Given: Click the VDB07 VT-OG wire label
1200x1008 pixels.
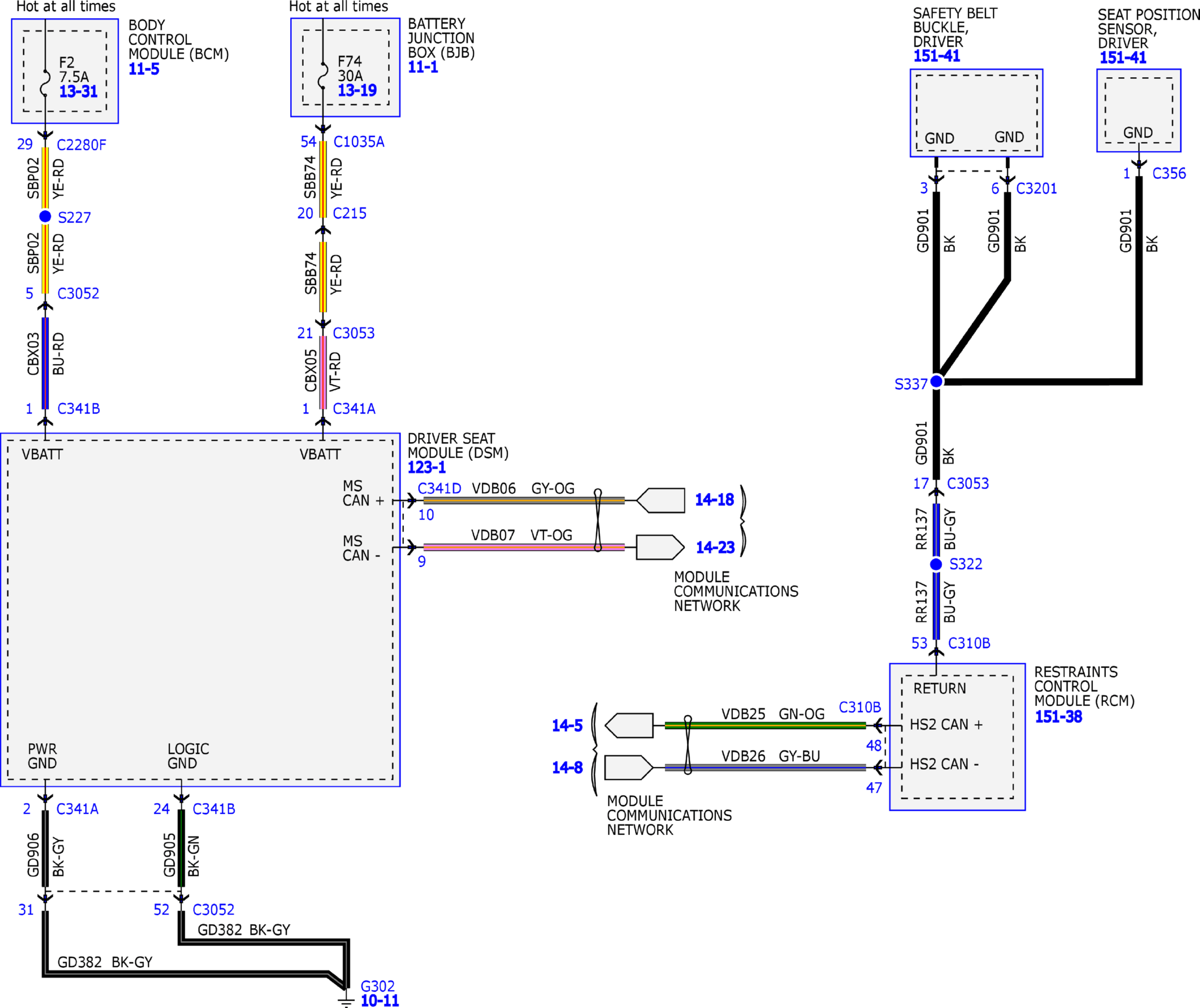Looking at the screenshot, I should click(522, 535).
